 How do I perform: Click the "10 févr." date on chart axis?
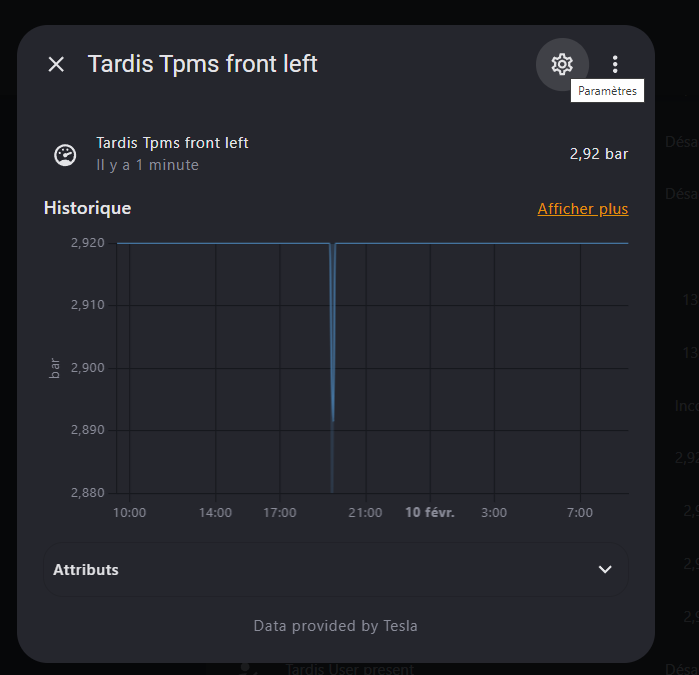[x=430, y=513]
